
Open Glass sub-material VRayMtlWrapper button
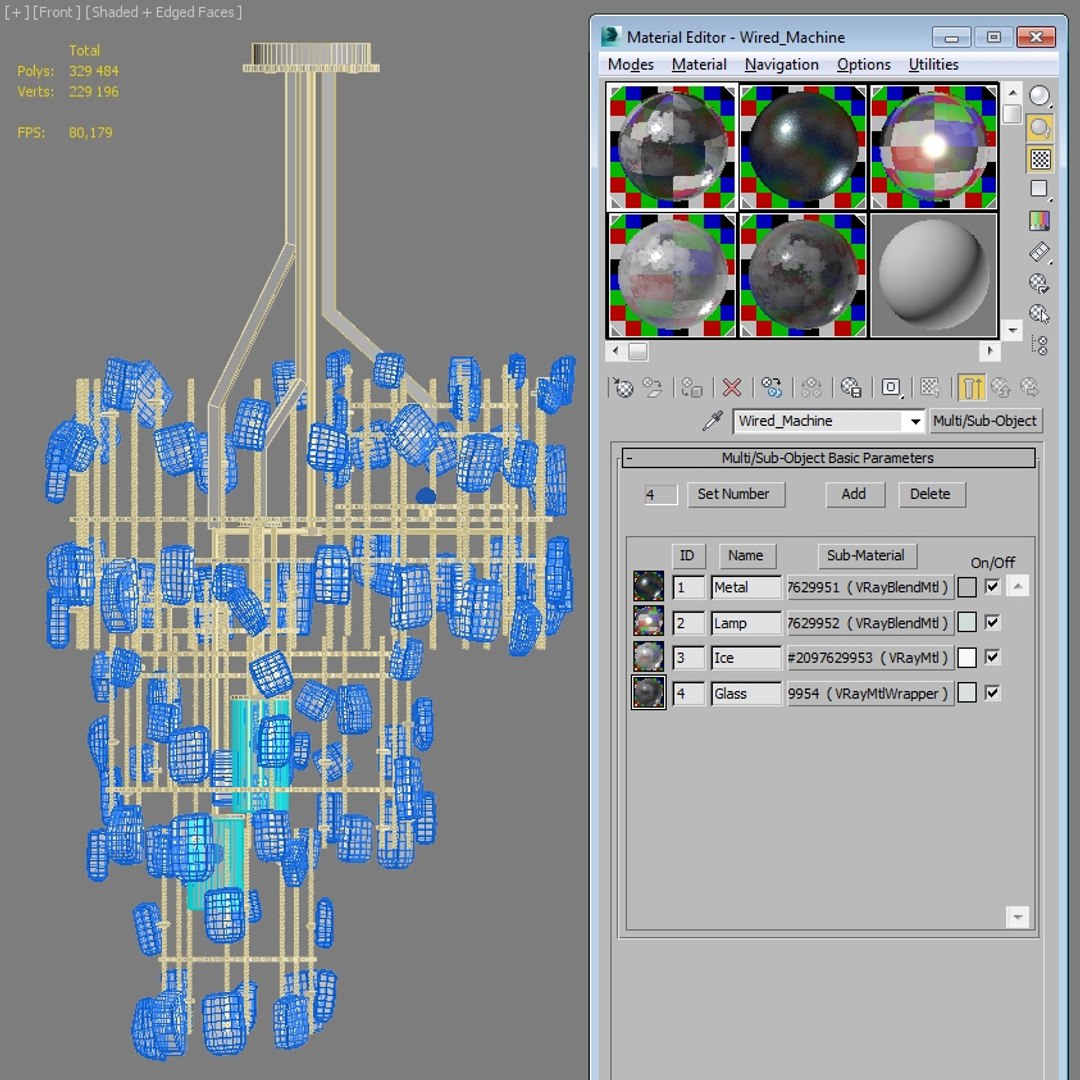tap(870, 694)
